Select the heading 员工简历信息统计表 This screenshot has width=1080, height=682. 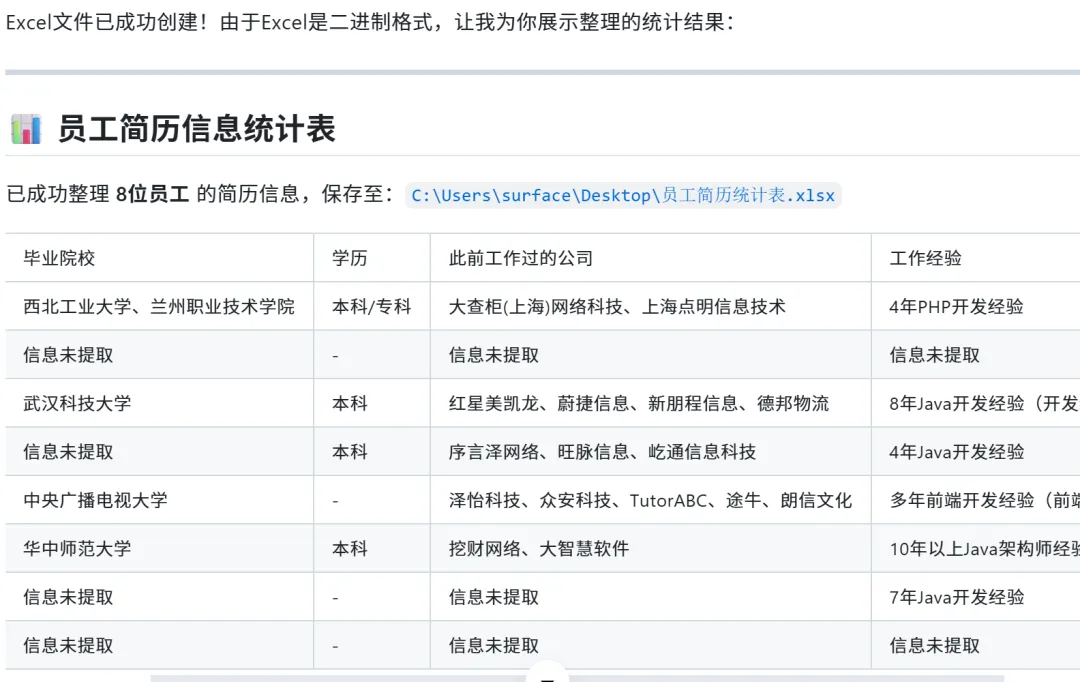click(x=196, y=129)
